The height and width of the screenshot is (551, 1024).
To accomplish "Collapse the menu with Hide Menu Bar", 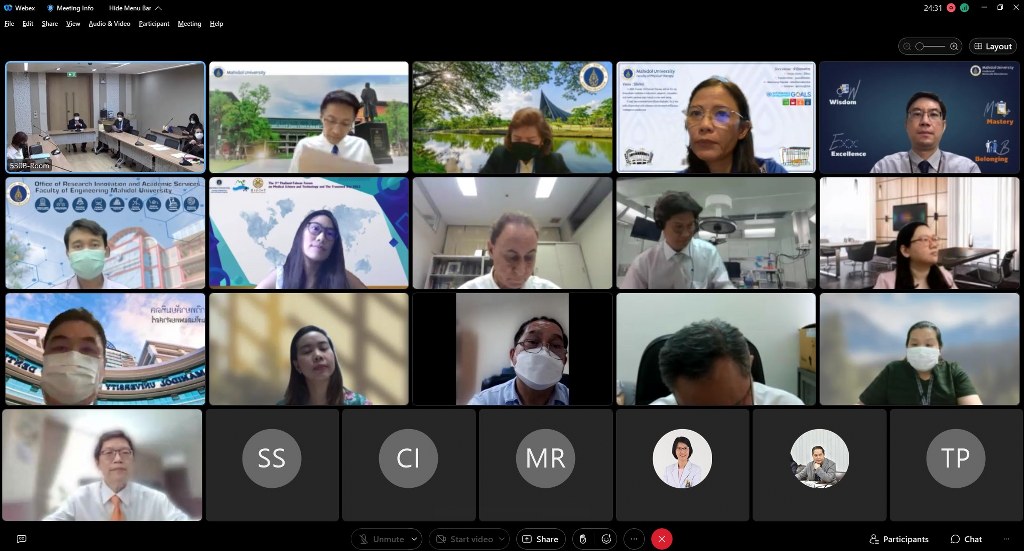I will pos(131,8).
